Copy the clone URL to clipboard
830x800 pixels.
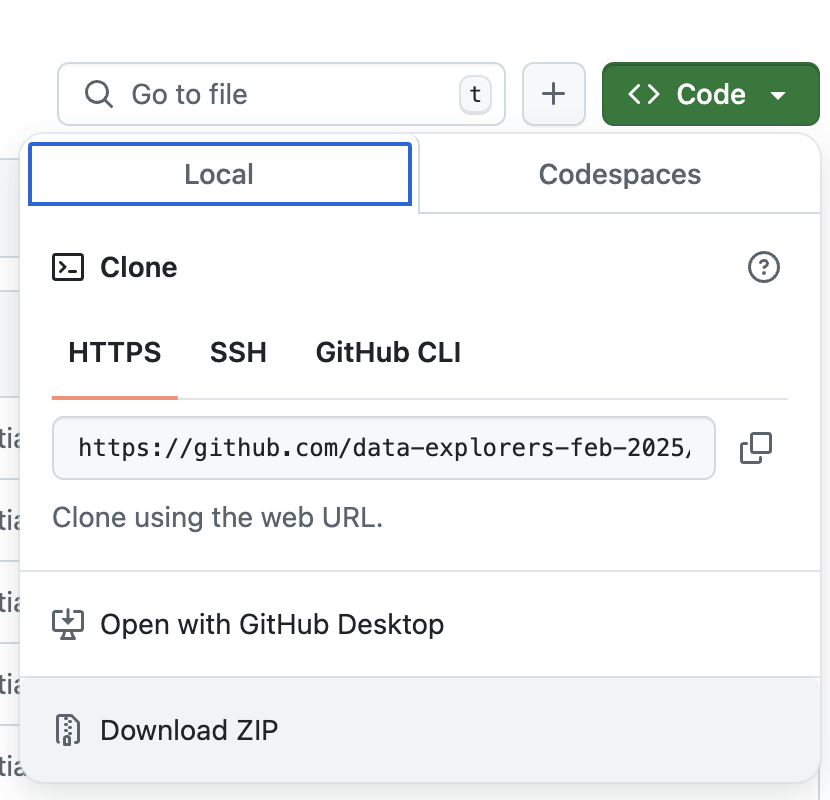756,448
